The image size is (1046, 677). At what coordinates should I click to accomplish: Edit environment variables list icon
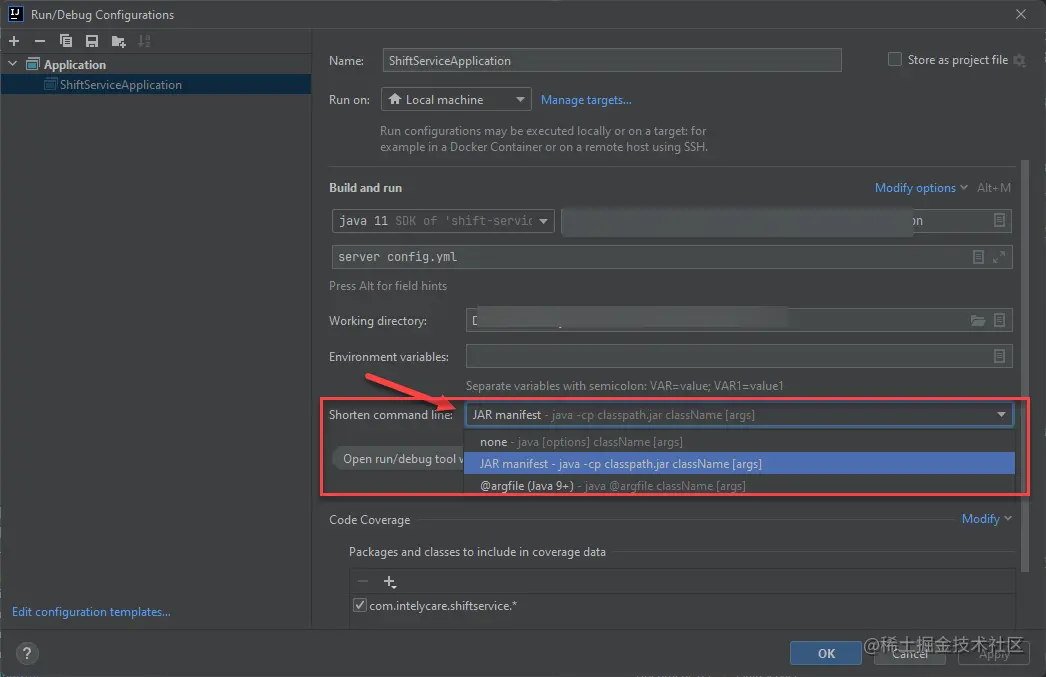(999, 356)
